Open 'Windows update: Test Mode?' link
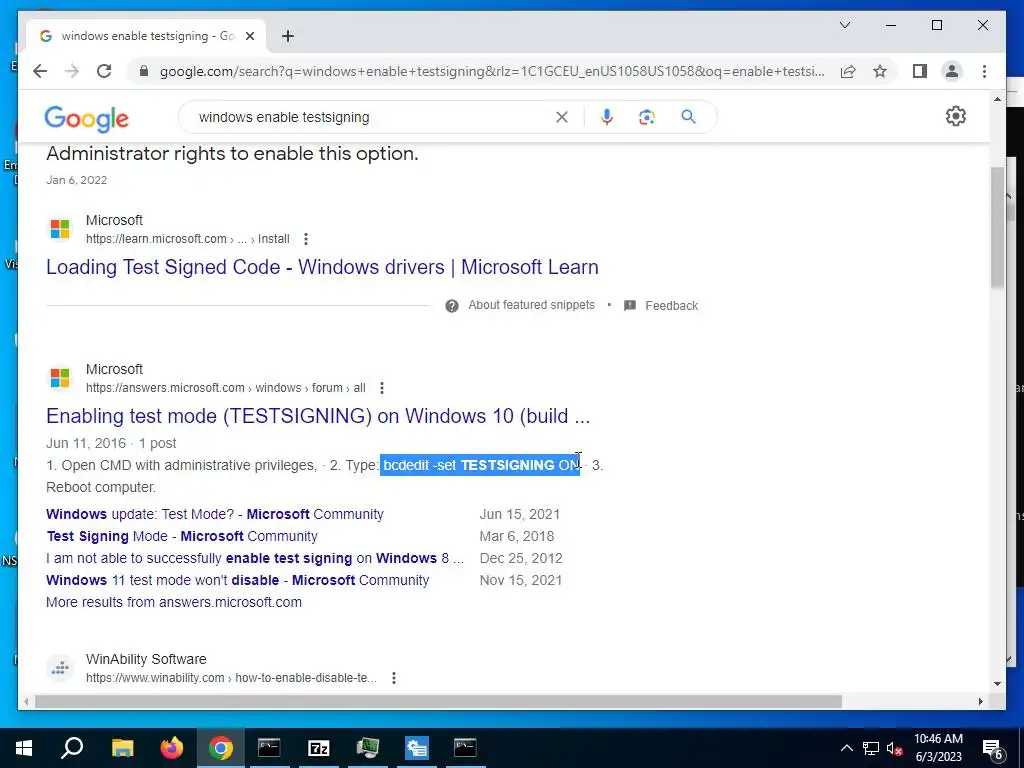This screenshot has width=1024, height=768. click(215, 514)
